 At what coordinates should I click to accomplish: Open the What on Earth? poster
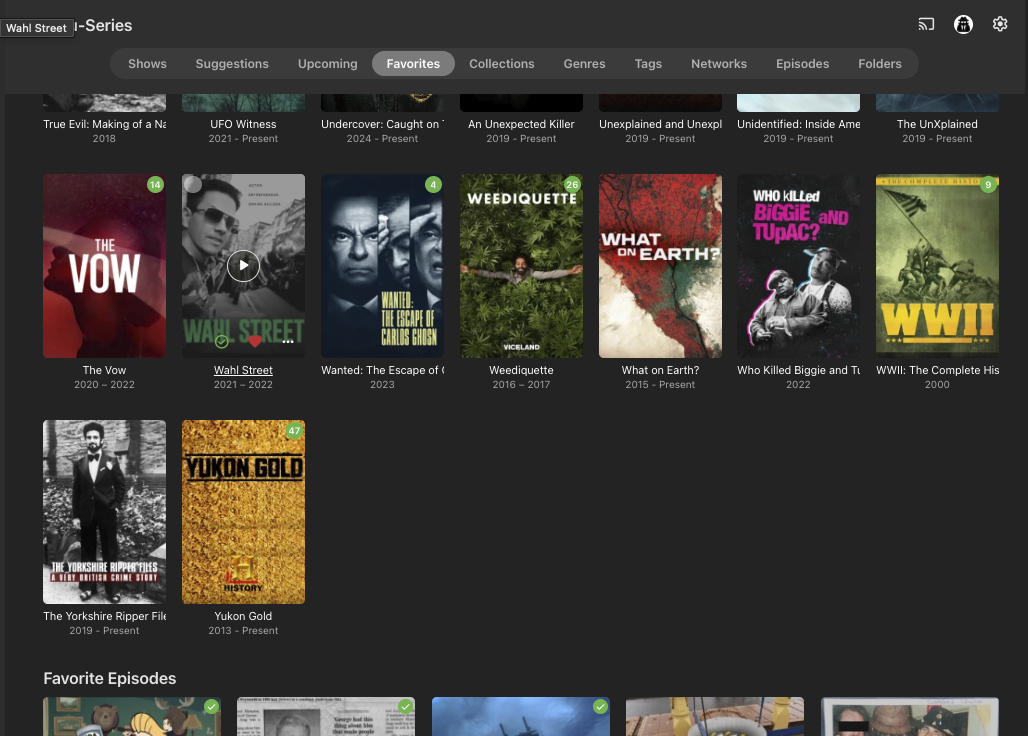660,266
